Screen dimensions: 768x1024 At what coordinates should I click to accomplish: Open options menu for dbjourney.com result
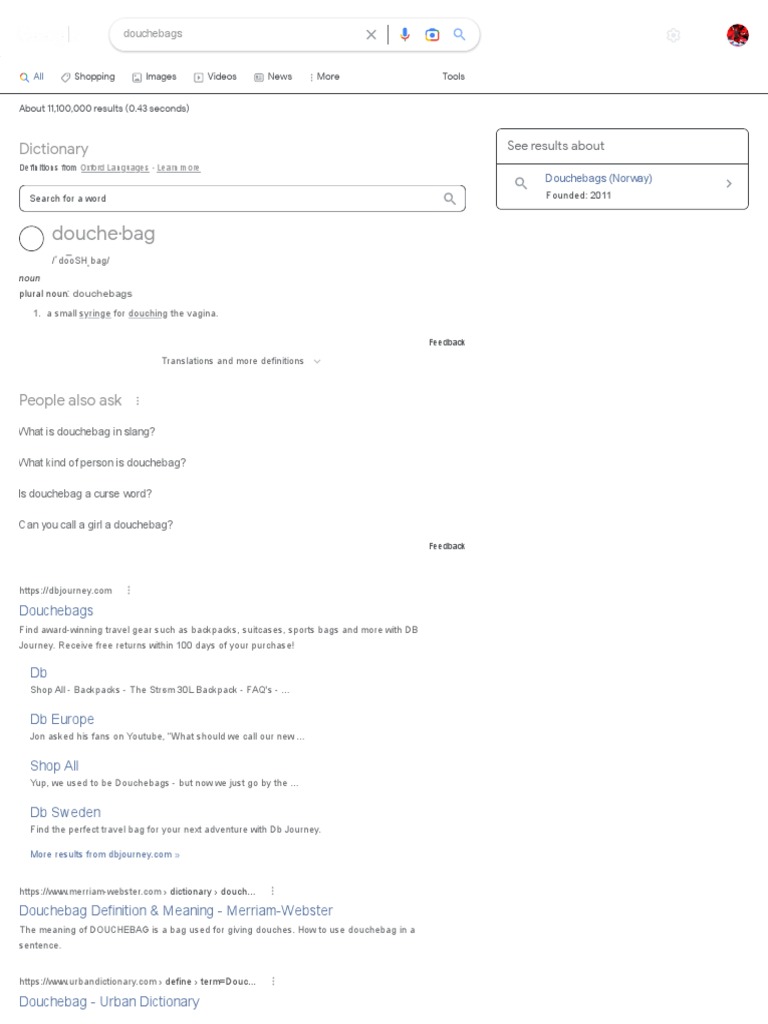[x=129, y=590]
